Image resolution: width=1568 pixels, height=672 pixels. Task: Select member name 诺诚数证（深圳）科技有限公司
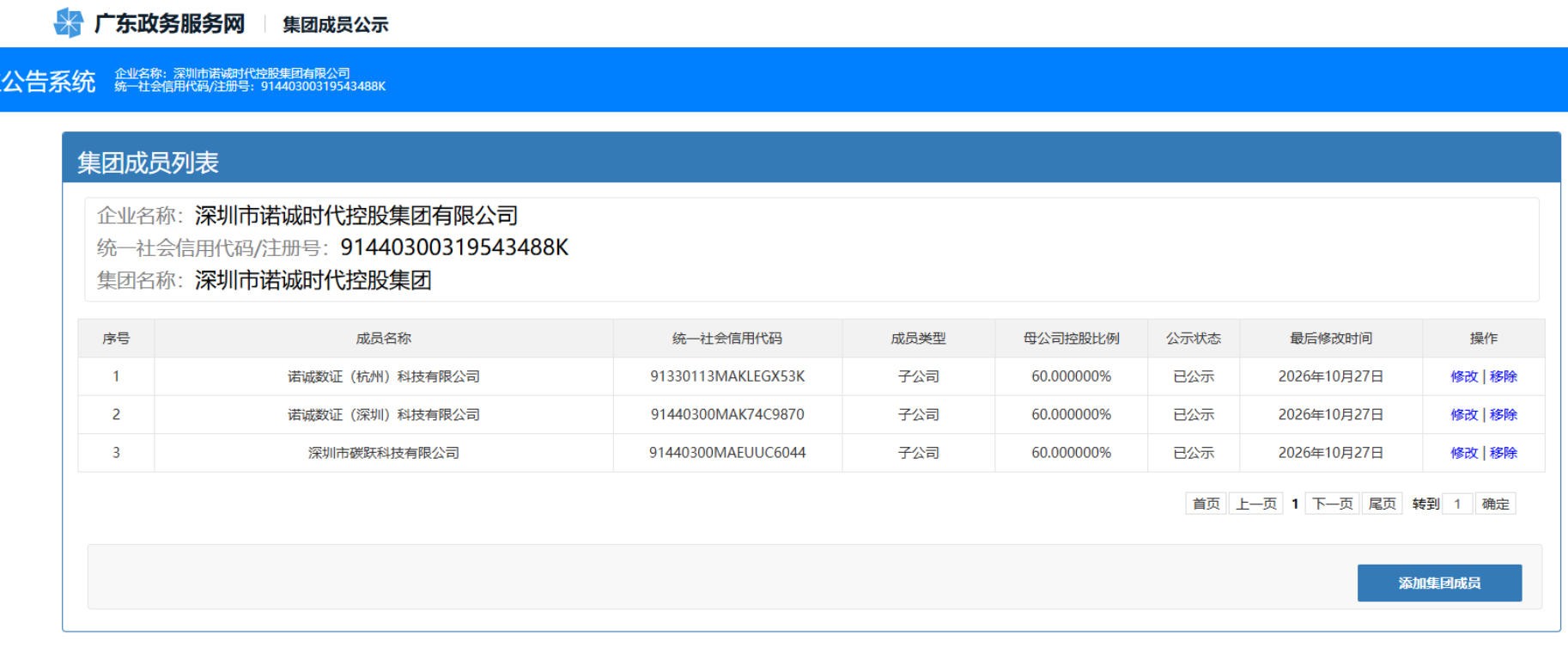384,414
